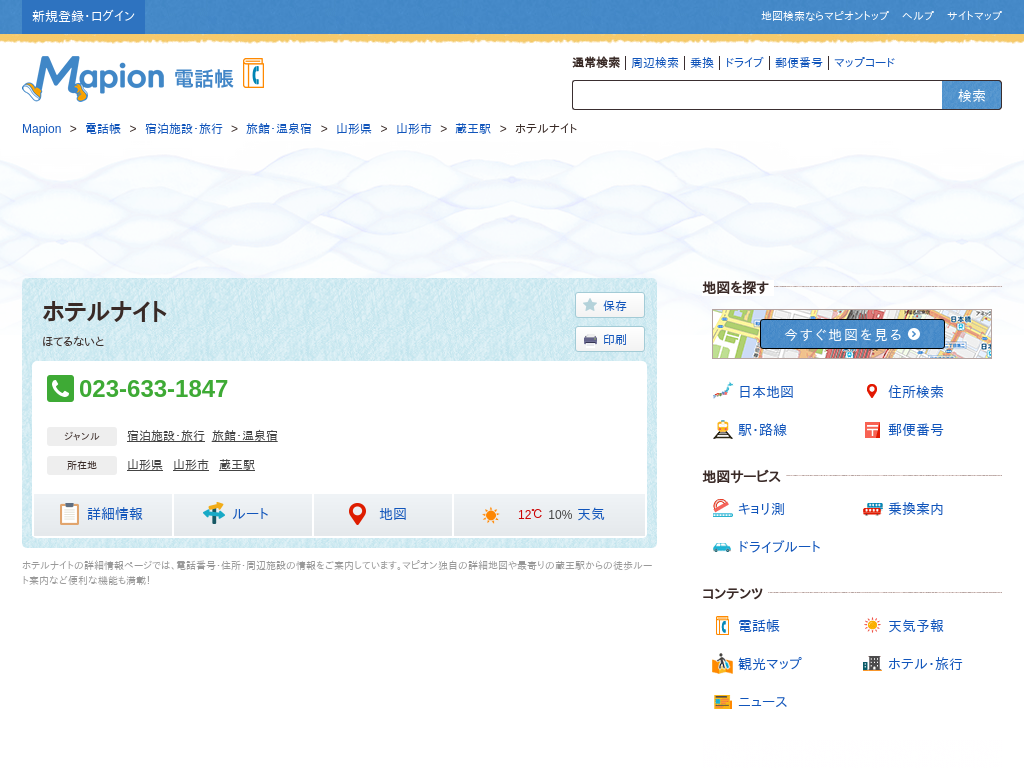Click the ホテルナイト breadcrumb text
The image size is (1024, 768).
pos(546,129)
